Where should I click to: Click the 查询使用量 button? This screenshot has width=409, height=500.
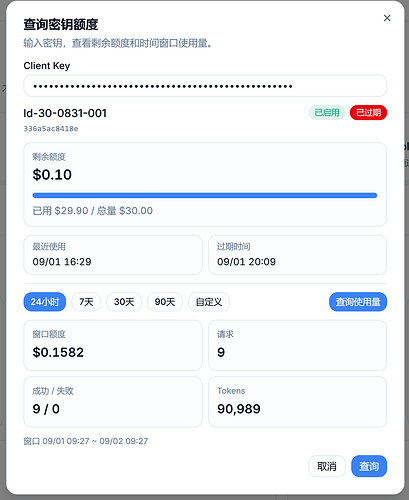pos(358,302)
